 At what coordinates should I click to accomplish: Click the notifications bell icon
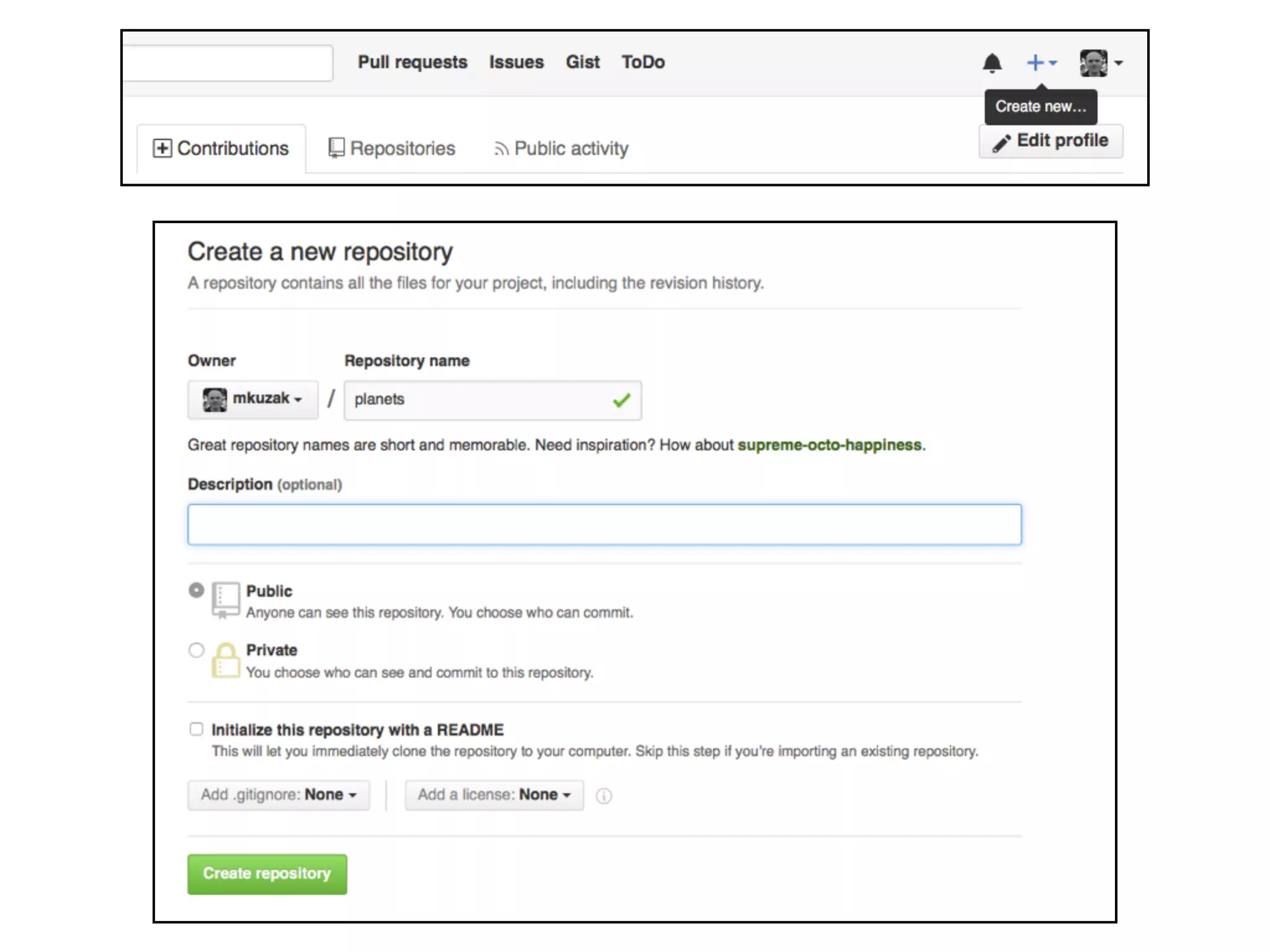tap(992, 63)
